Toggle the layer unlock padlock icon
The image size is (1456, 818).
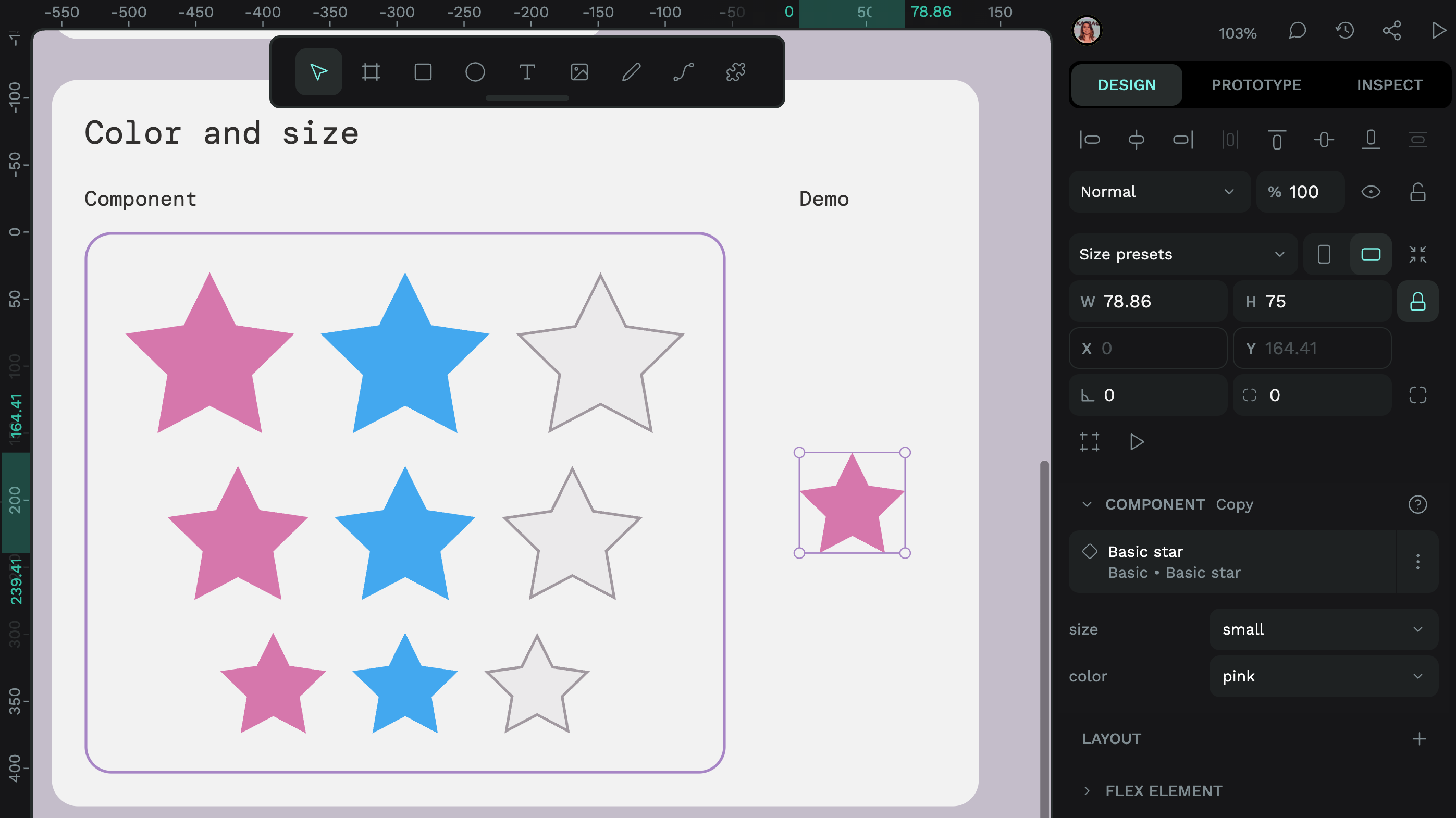click(1417, 192)
